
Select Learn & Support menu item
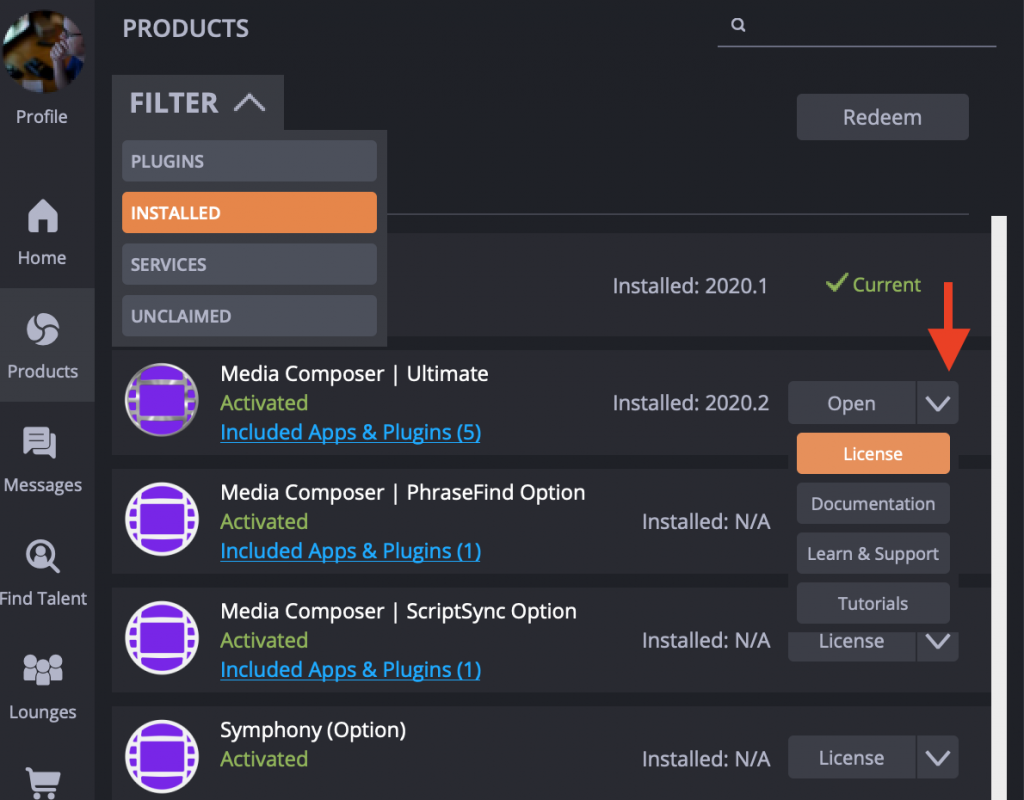[x=873, y=553]
